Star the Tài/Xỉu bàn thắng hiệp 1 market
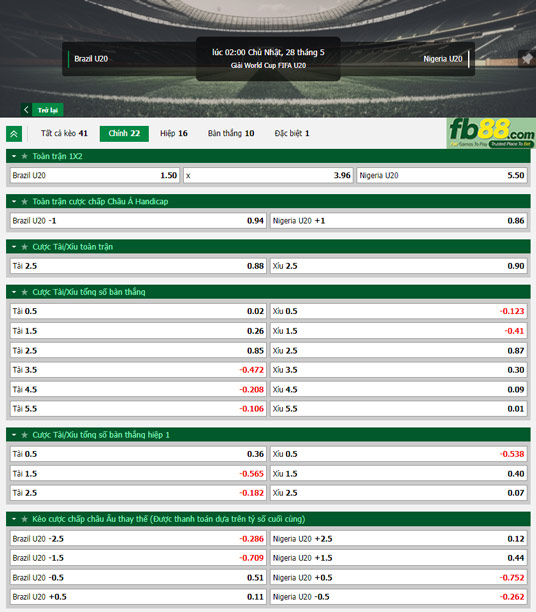 point(24,435)
